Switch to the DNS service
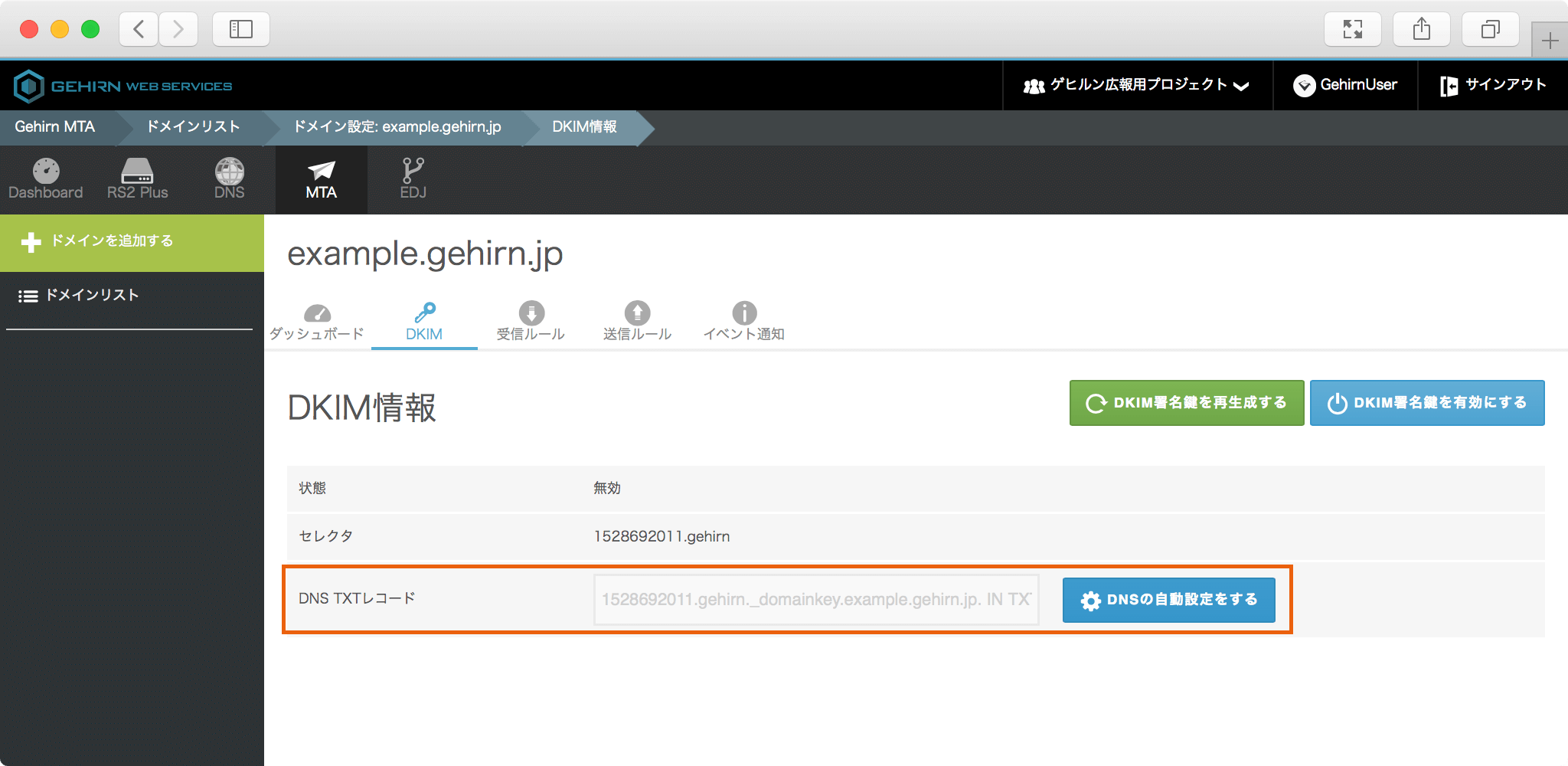 pos(229,179)
